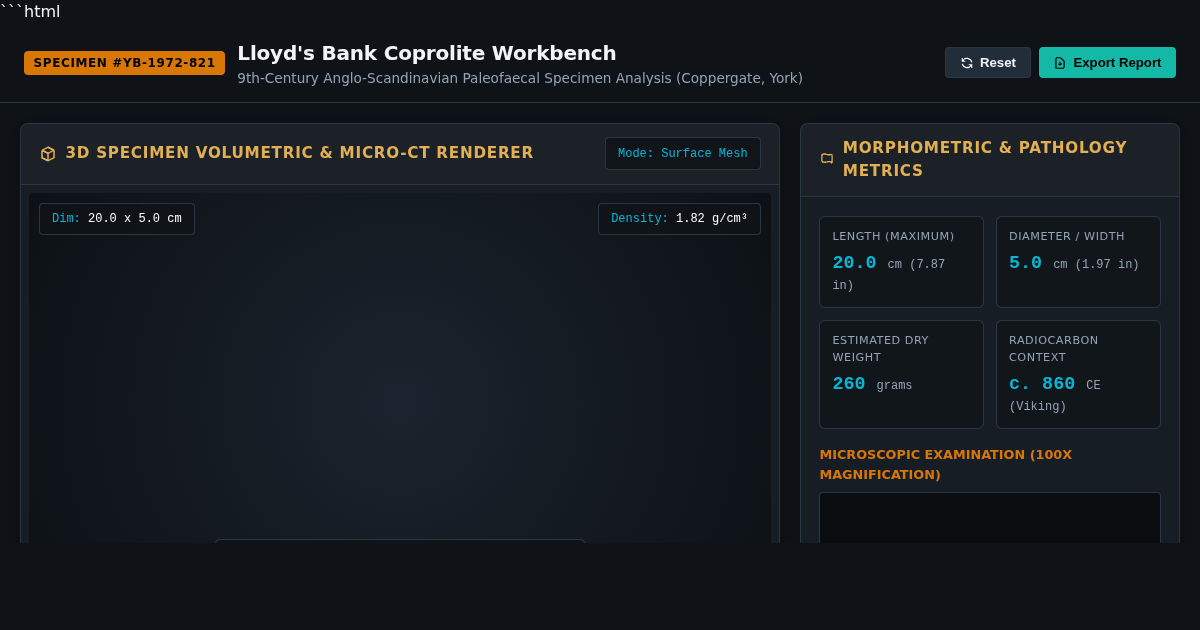The width and height of the screenshot is (1200, 630).
Task: Select the Estimated Dry Weight card
Action: tap(901, 375)
